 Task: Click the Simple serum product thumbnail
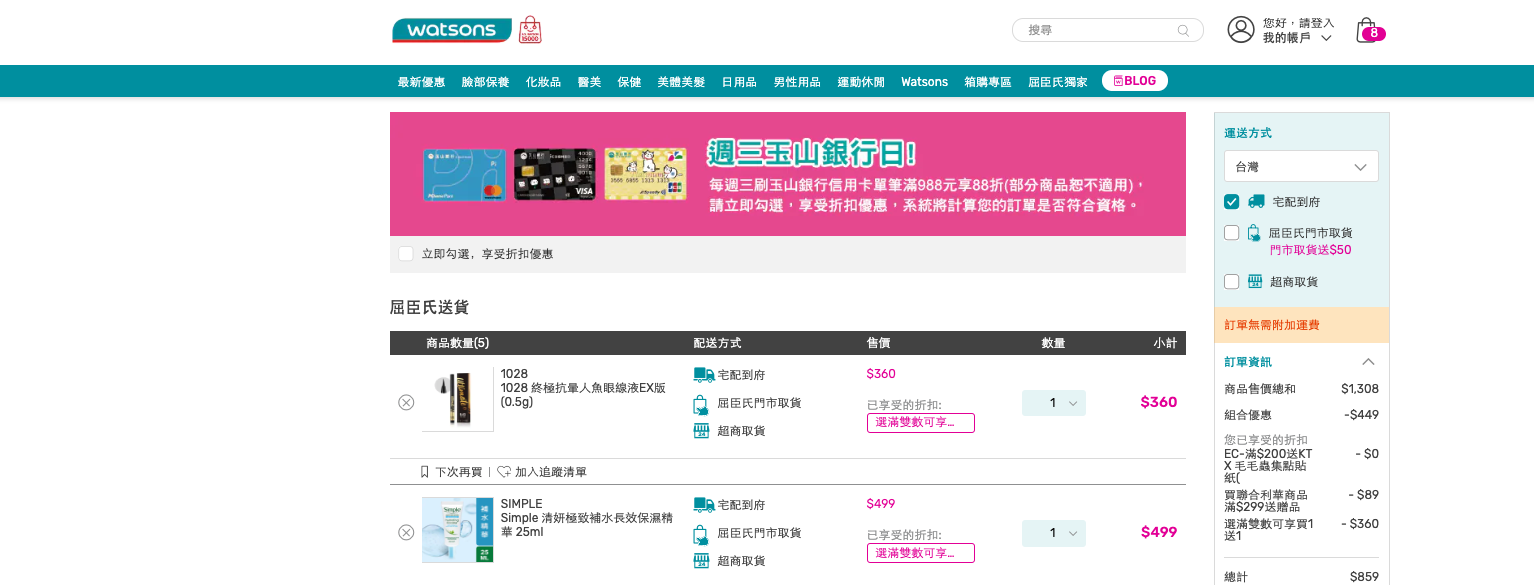[458, 530]
